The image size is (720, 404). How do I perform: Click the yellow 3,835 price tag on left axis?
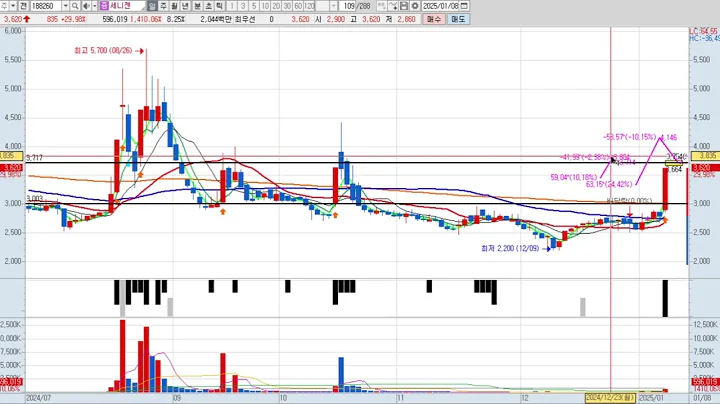click(x=12, y=156)
